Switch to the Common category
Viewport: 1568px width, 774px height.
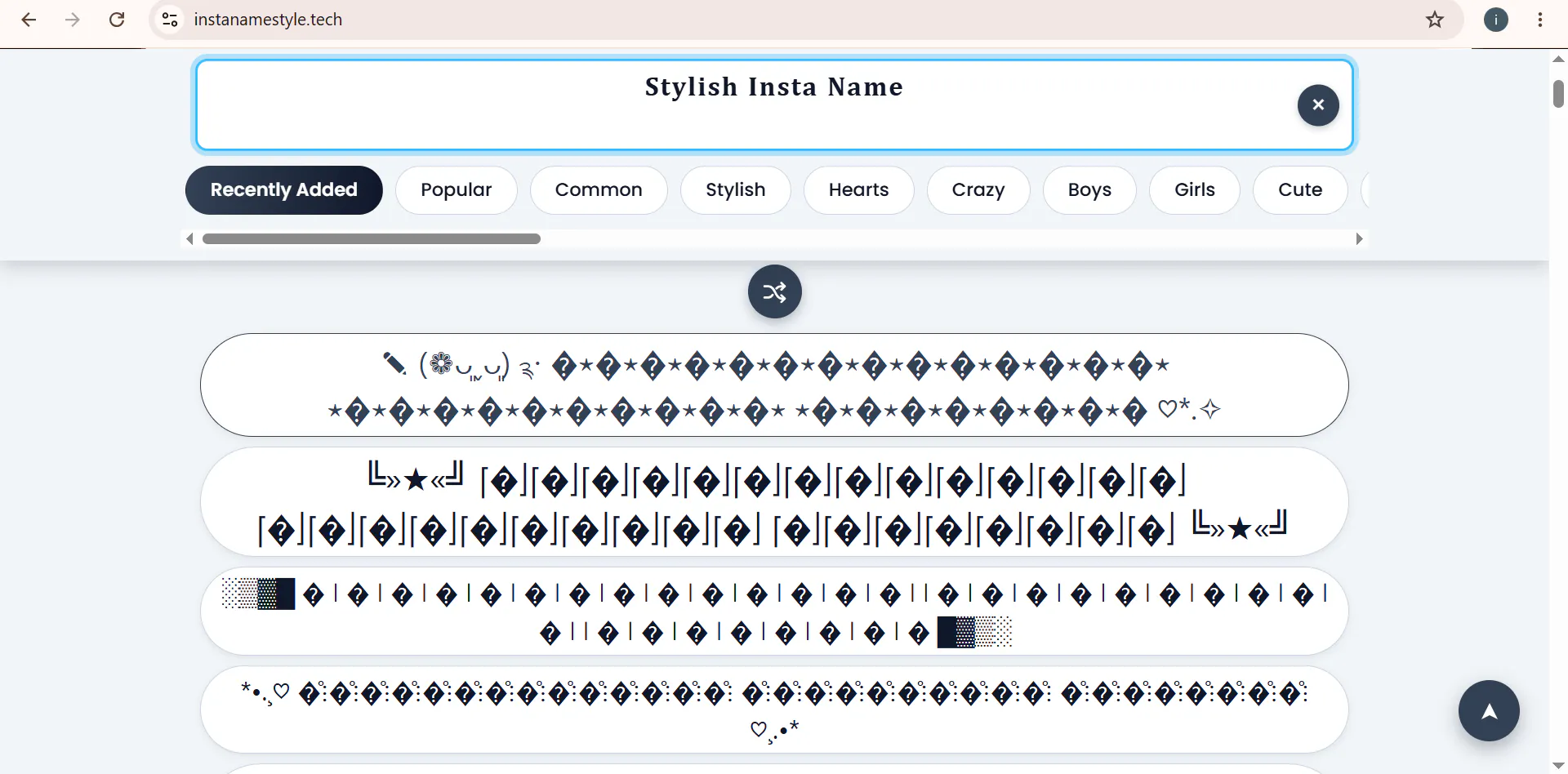pyautogui.click(x=599, y=190)
